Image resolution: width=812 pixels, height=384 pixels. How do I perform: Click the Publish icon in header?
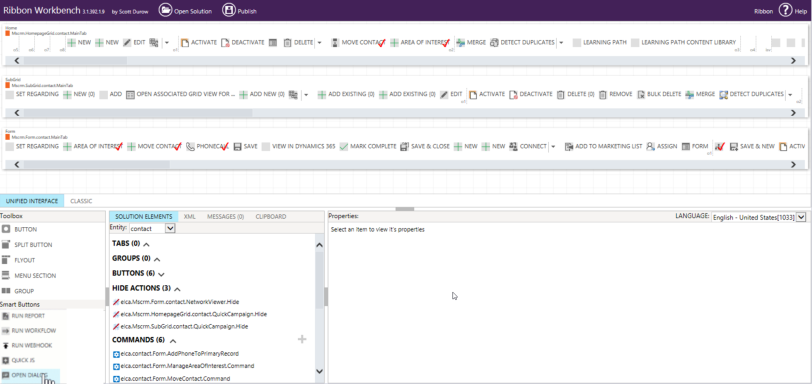point(228,10)
